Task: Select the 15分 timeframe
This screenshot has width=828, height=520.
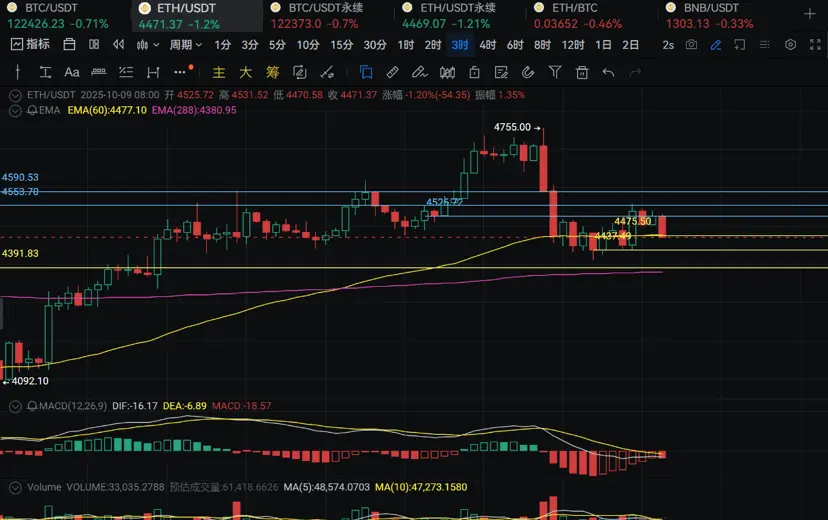Action: click(341, 45)
